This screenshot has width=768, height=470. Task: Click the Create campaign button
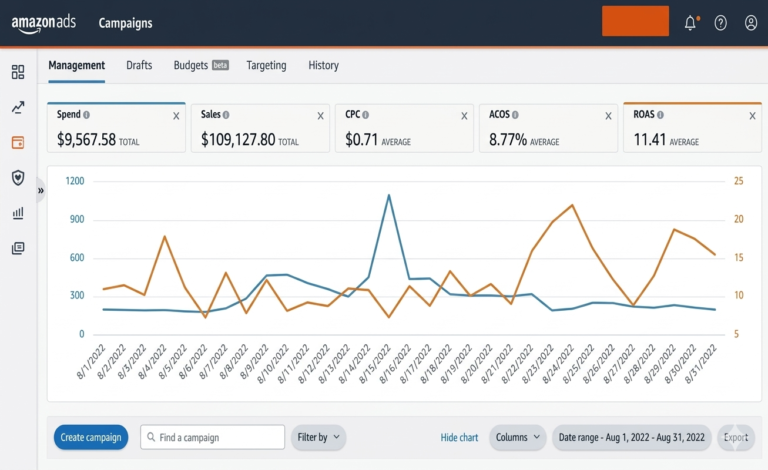coord(91,437)
